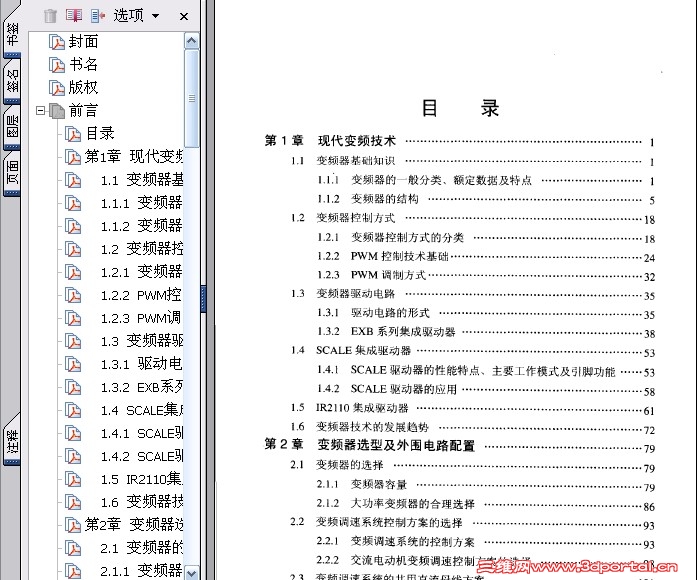The width and height of the screenshot is (697, 580).
Task: Open the 封面 bookmark
Action: coord(83,41)
